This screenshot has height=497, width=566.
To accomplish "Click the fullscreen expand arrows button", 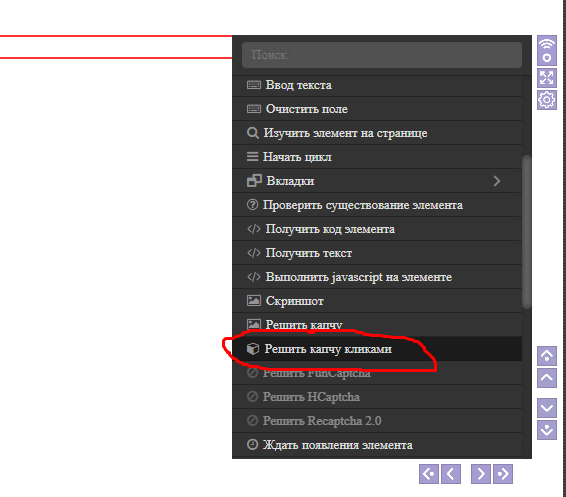I will coord(547,78).
